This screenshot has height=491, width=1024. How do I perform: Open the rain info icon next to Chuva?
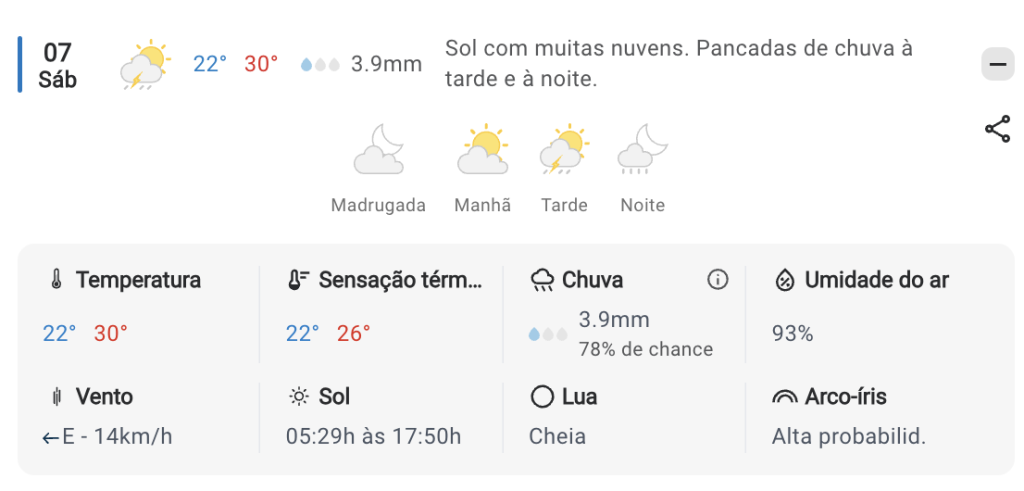tap(717, 280)
